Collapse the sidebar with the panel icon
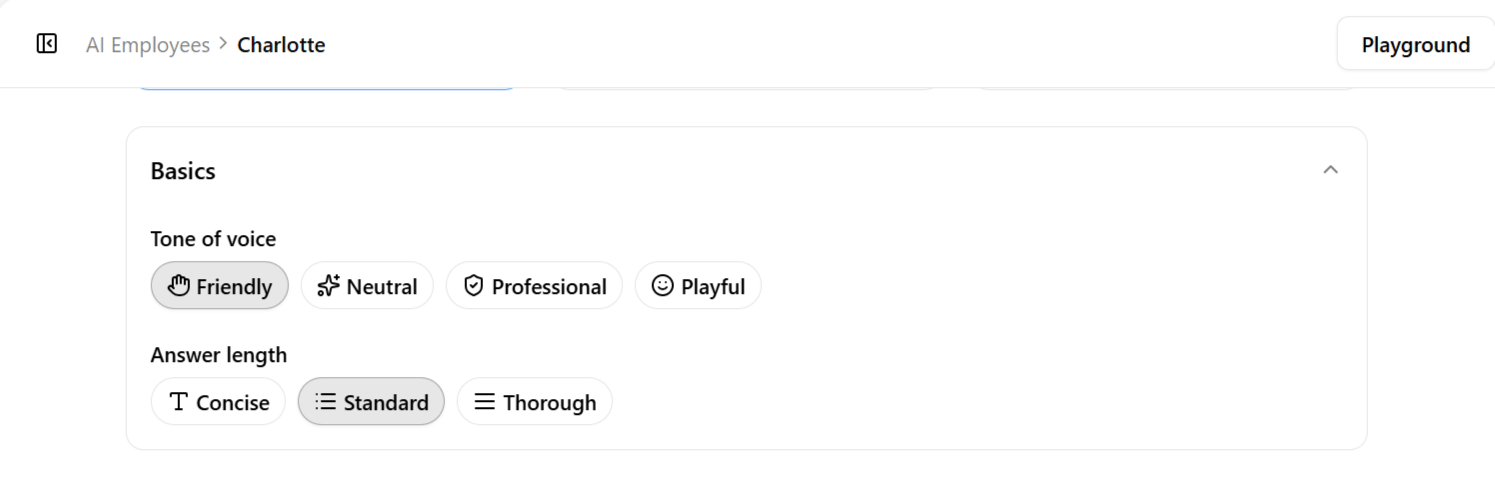Screen dimensions: 1495x487 point(46,43)
